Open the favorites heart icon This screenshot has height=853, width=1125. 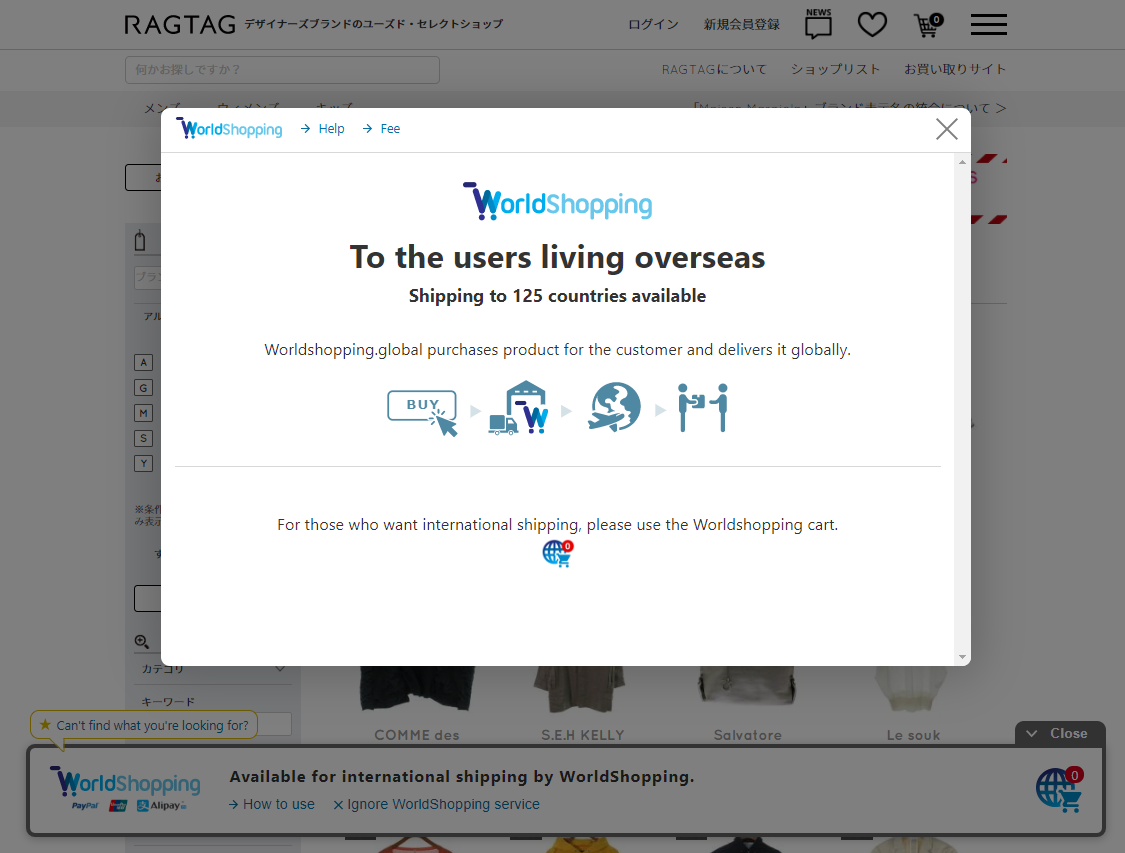(x=872, y=24)
